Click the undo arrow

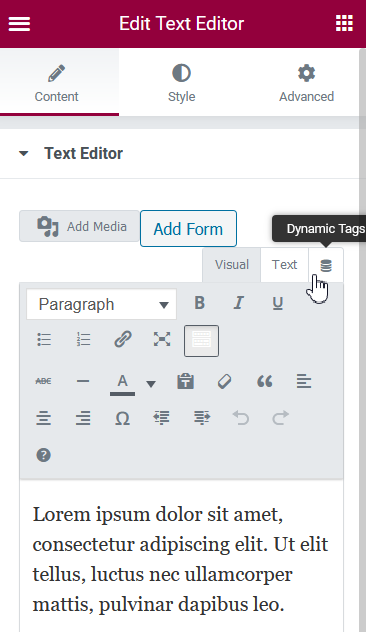241,418
